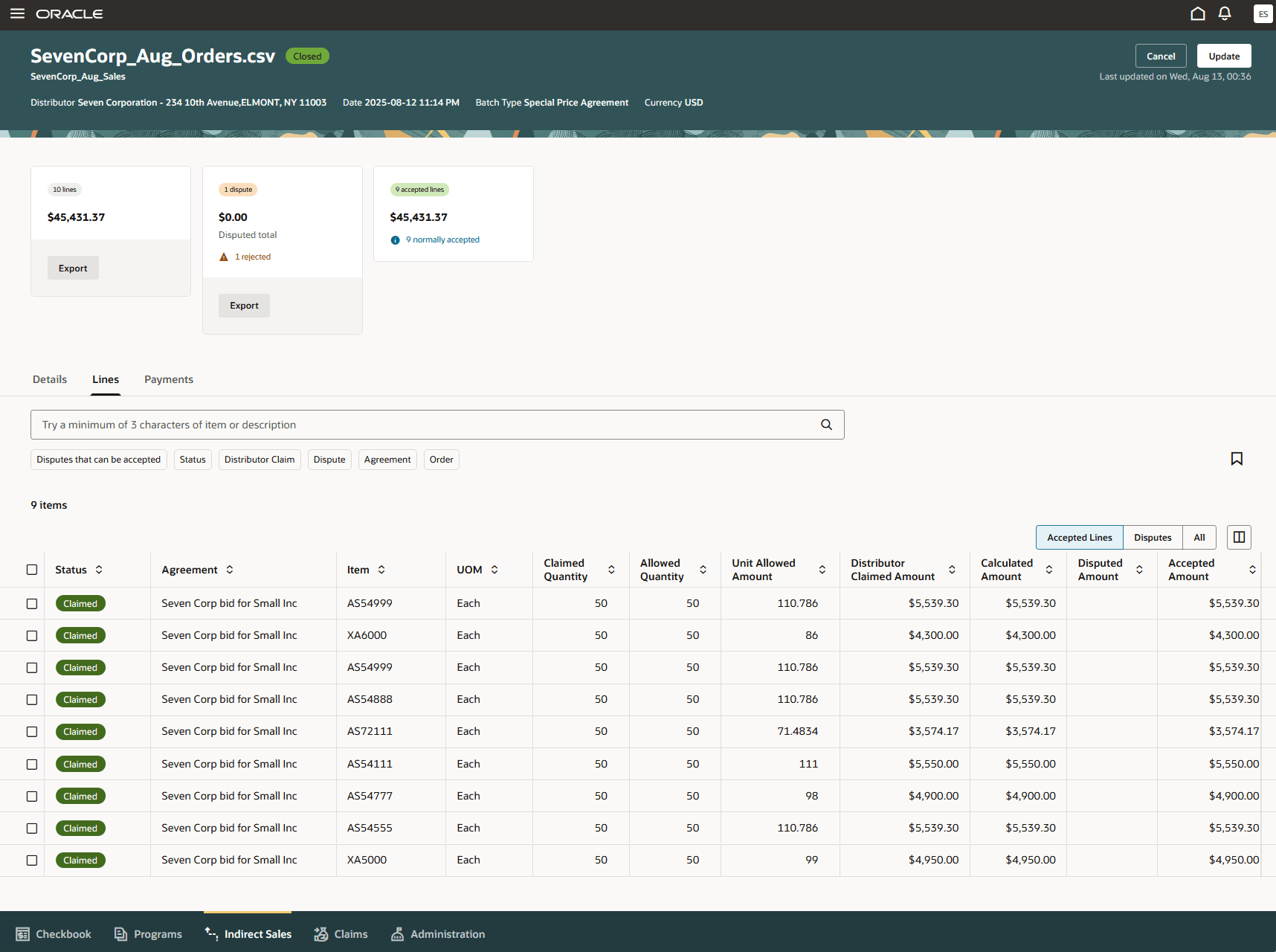Click the Update button
The height and width of the screenshot is (952, 1276).
pyautogui.click(x=1223, y=57)
